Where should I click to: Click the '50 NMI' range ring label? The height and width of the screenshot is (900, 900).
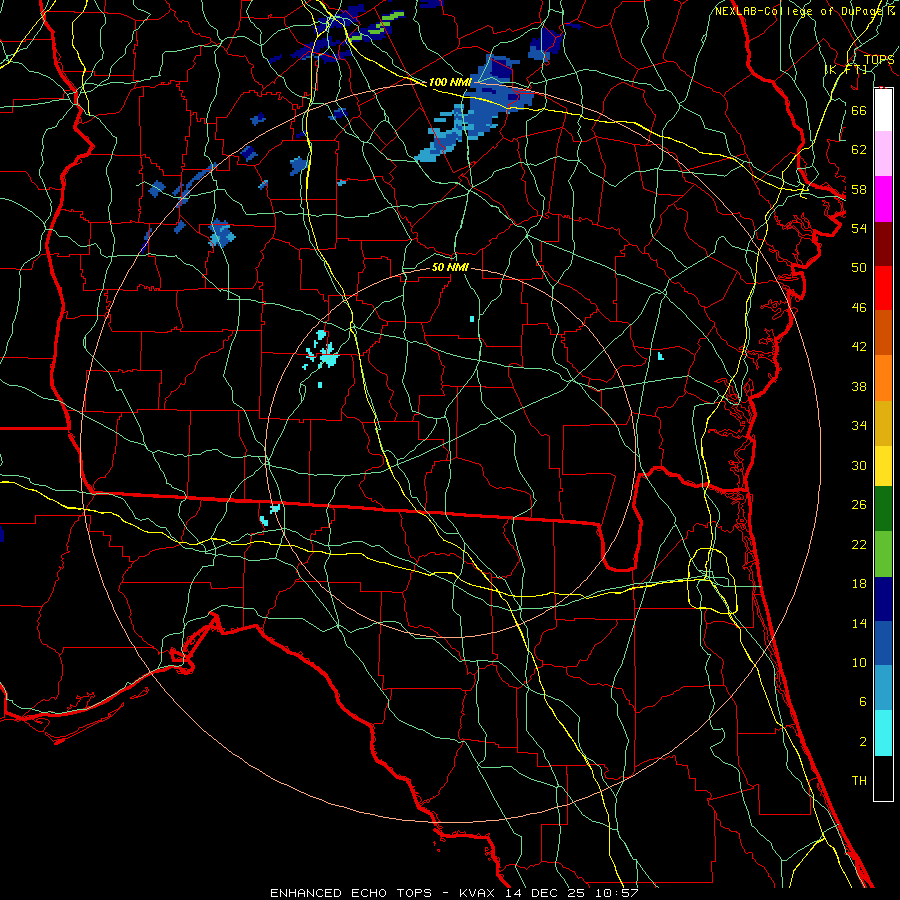tap(450, 267)
